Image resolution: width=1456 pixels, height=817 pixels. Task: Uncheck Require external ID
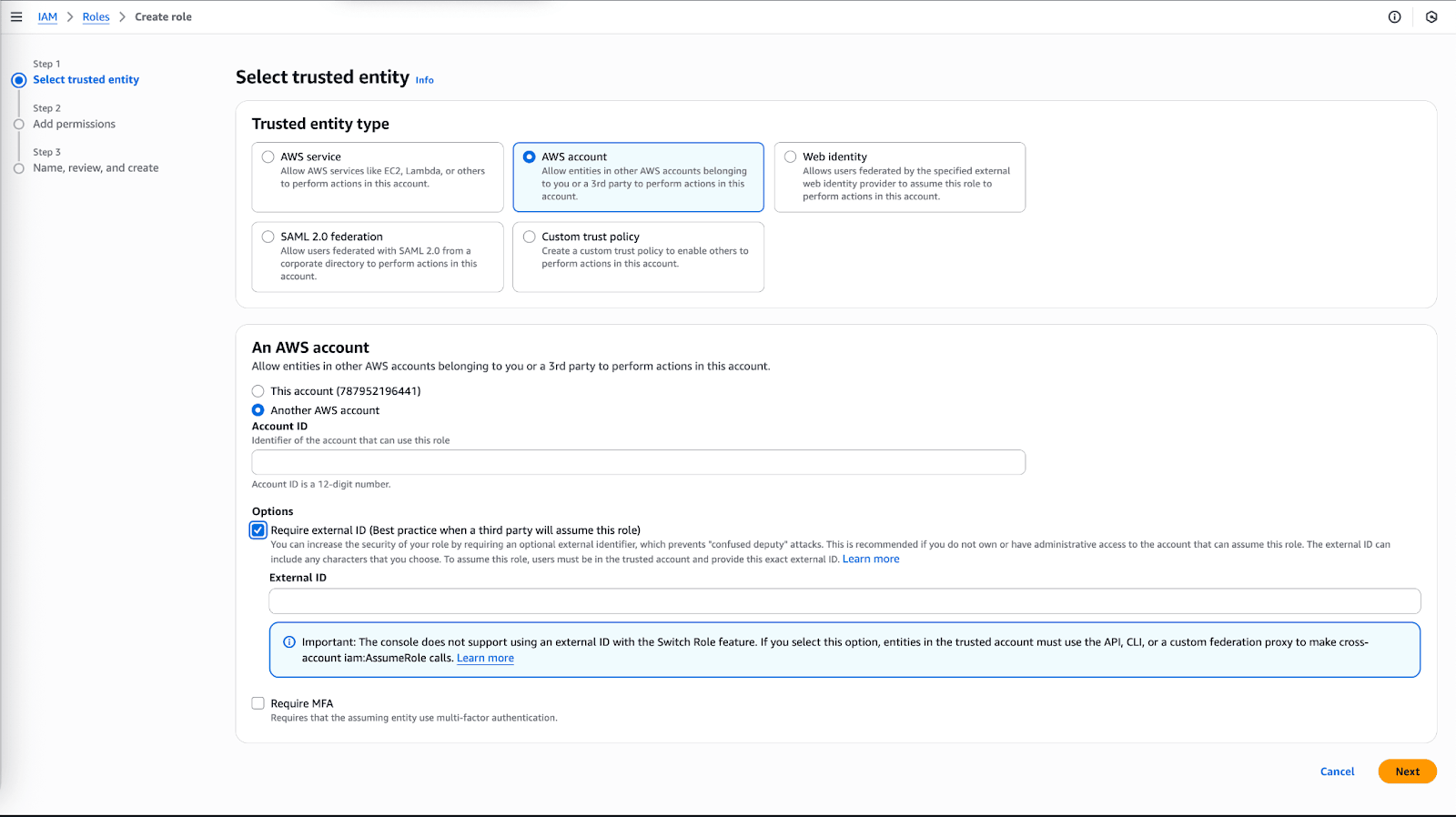click(x=258, y=530)
